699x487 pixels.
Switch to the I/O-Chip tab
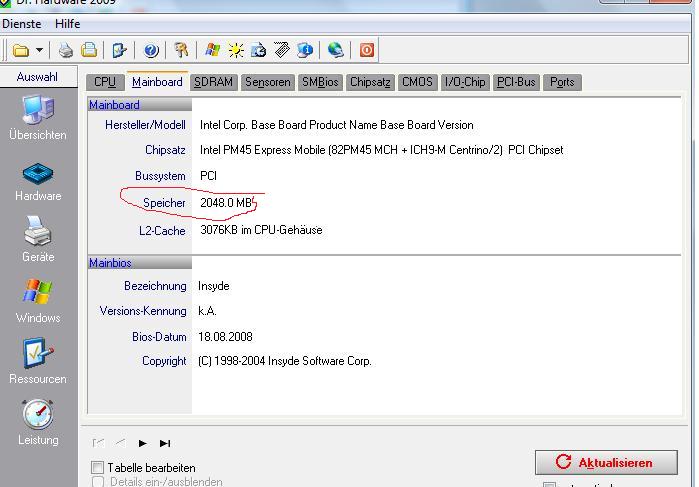pos(465,82)
